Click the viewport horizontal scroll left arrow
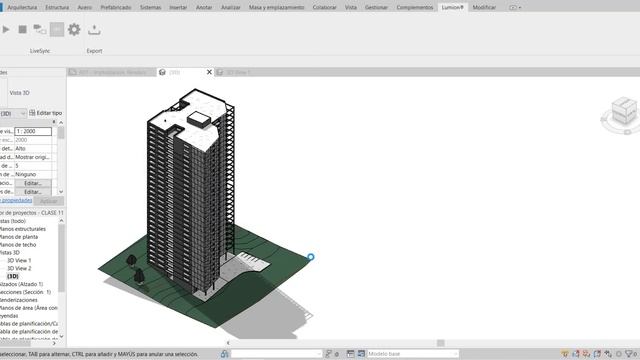The width and height of the screenshot is (640, 360). [228, 343]
